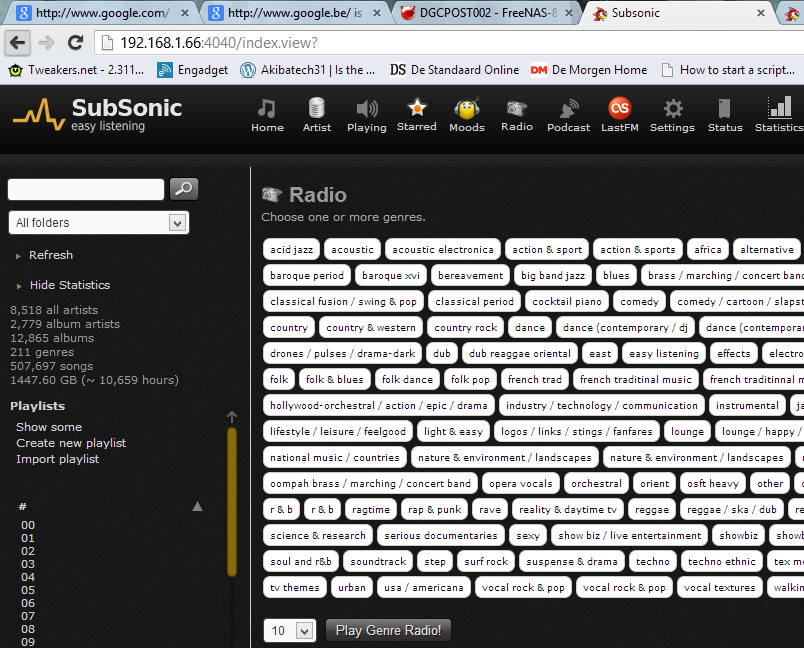Click the sidebar search text field
The width and height of the screenshot is (804, 648).
pos(86,189)
